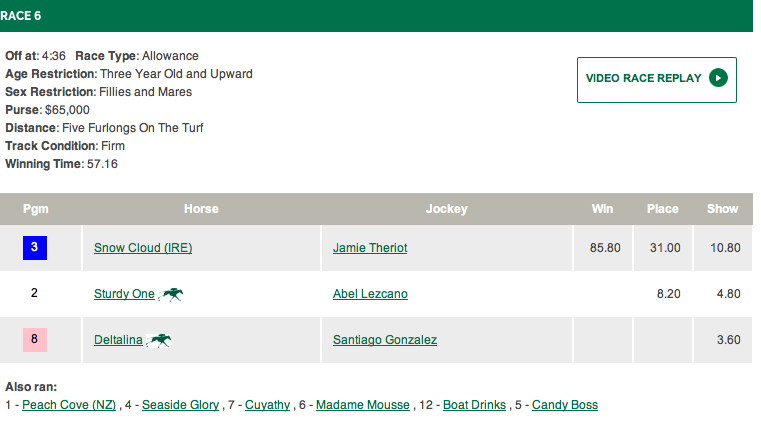Open the Cuyathy horse link
The image size is (761, 434).
tap(265, 405)
